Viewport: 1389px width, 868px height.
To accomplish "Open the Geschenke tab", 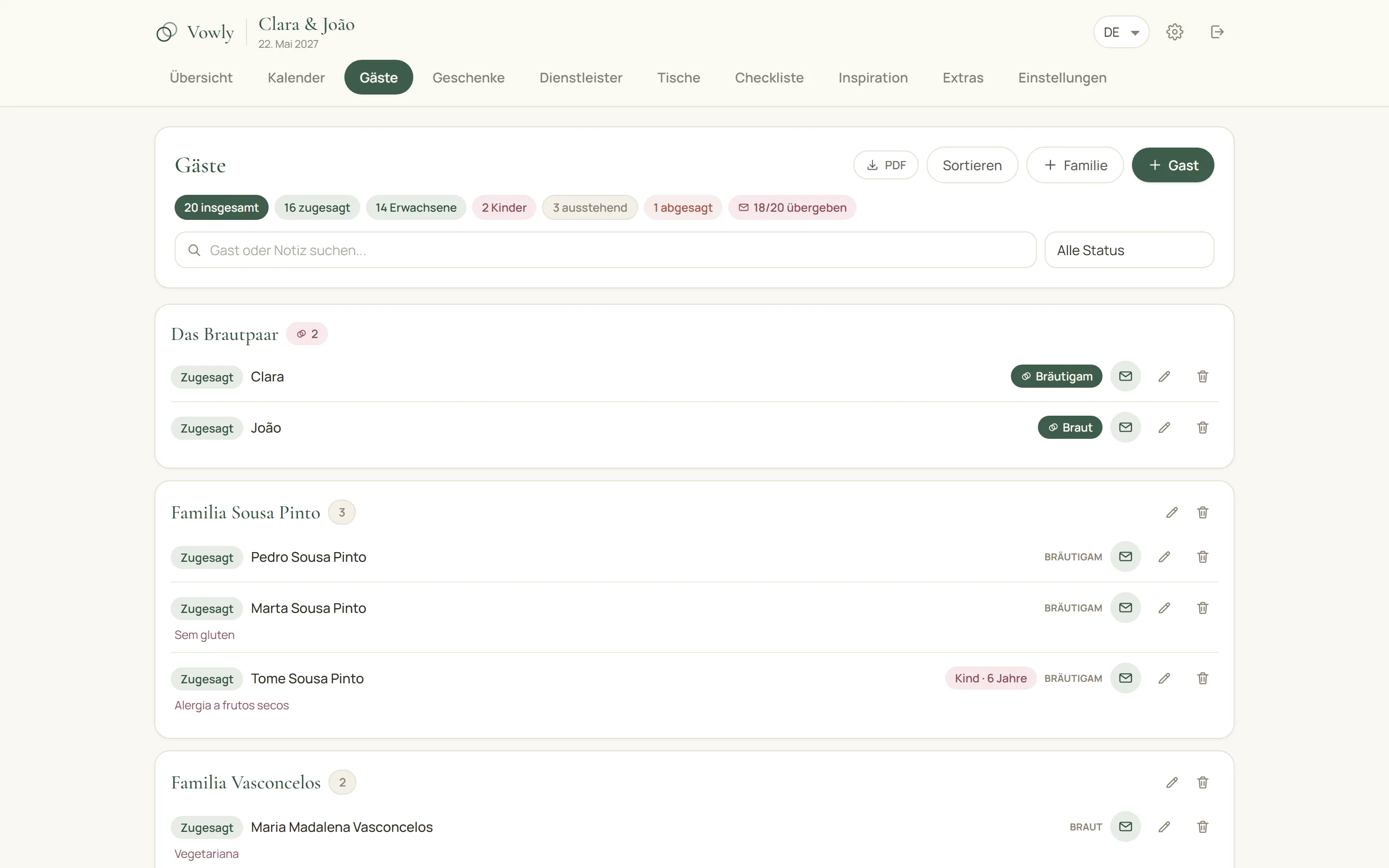I will click(468, 78).
